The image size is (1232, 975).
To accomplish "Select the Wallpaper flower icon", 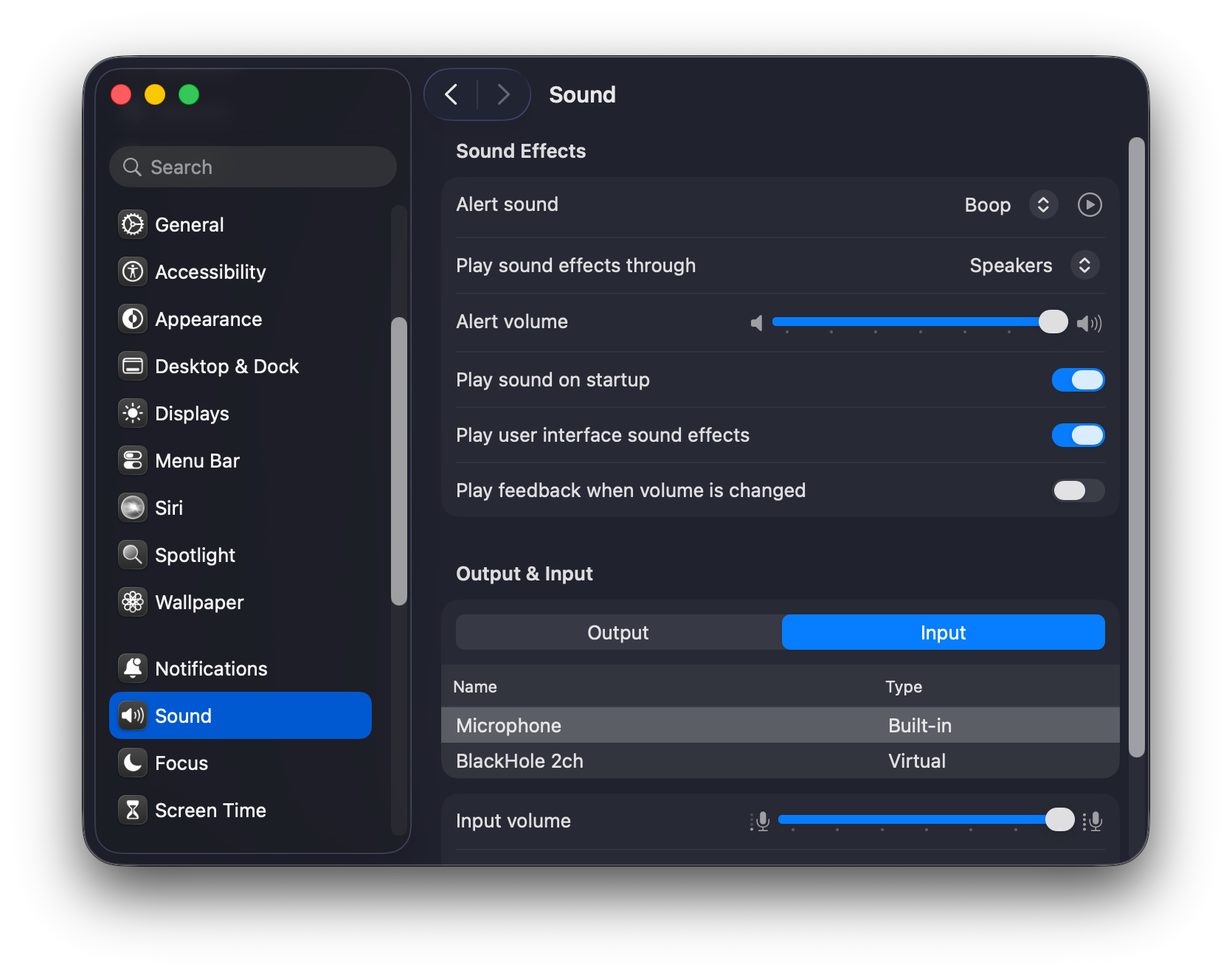I will point(133,602).
